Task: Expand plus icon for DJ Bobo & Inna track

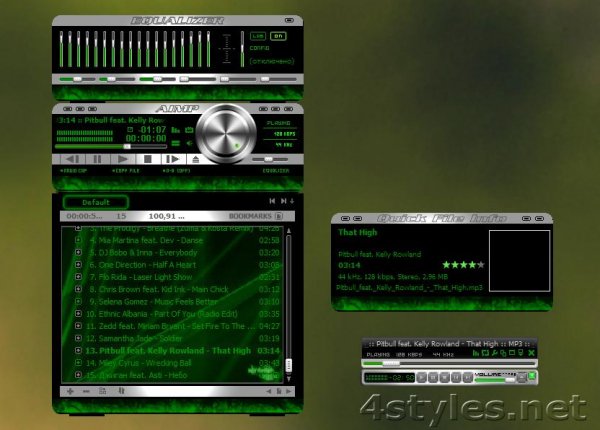Action: [78, 252]
